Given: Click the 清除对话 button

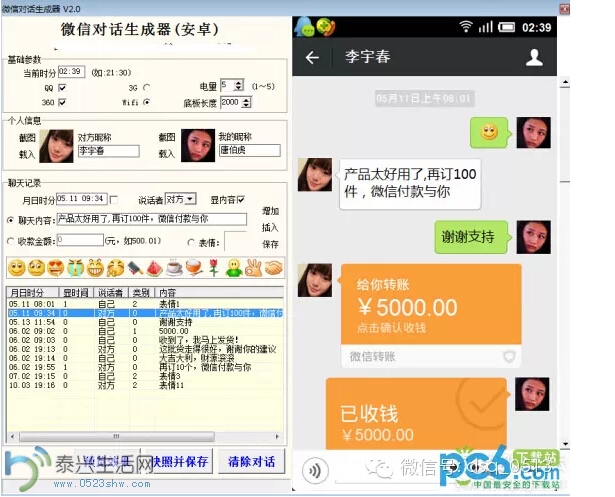Looking at the screenshot, I should [251, 462].
